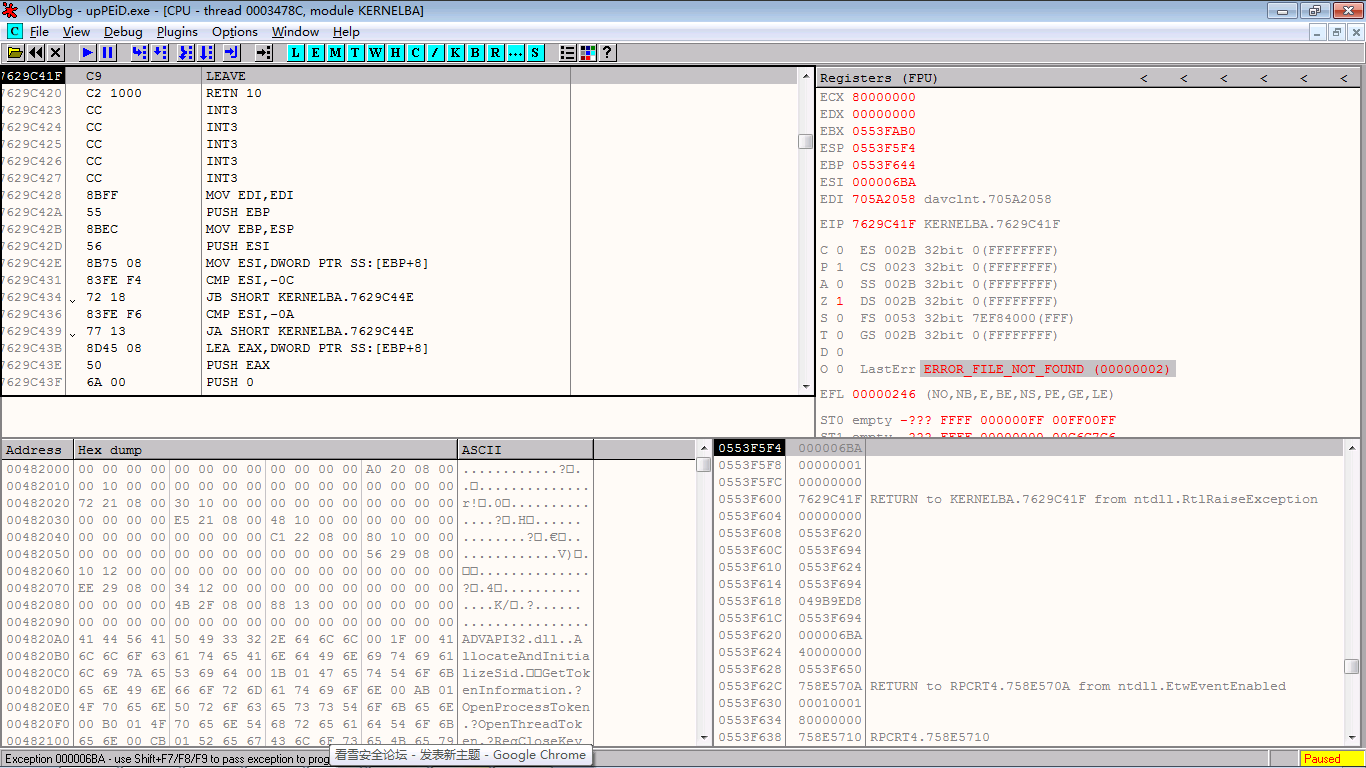Click the Trace into toolbar icon
The height and width of the screenshot is (768, 1366).
point(186,52)
